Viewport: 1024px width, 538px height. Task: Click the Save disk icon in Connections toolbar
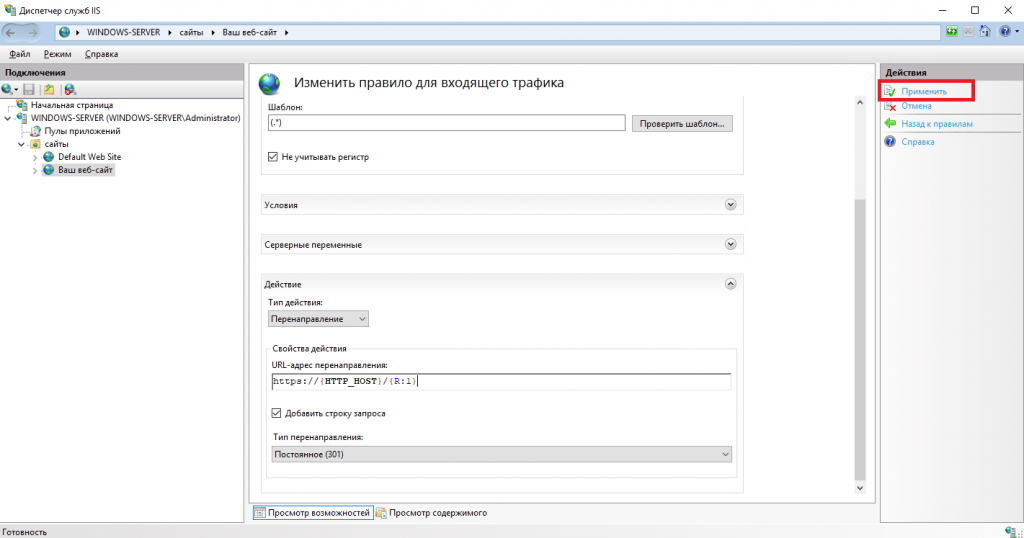click(29, 89)
